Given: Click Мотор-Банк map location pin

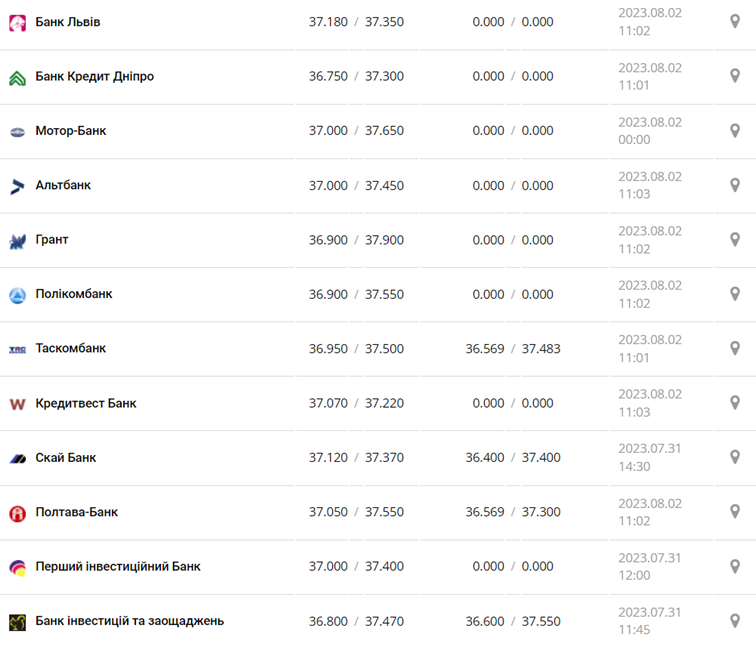Looking at the screenshot, I should (x=734, y=131).
